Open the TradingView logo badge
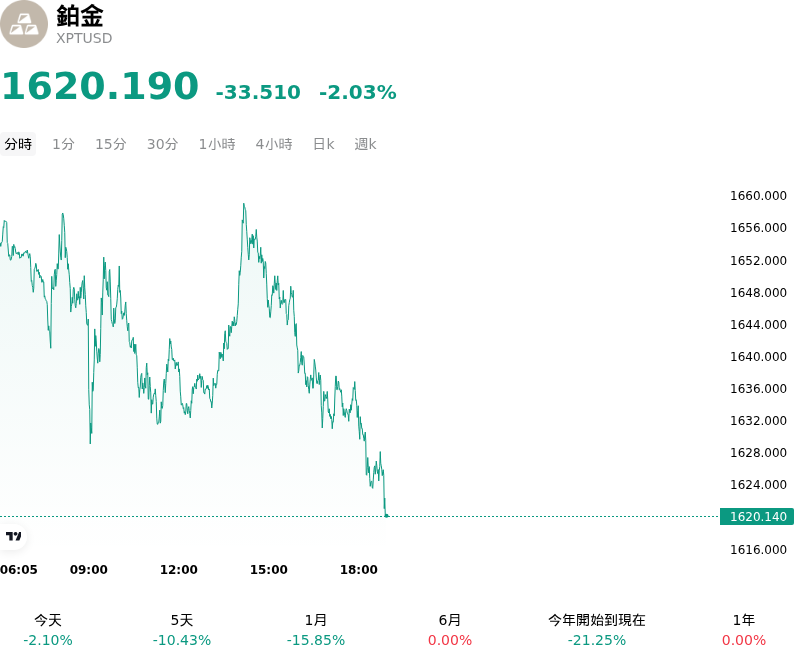Image resolution: width=800 pixels, height=660 pixels. [13, 536]
